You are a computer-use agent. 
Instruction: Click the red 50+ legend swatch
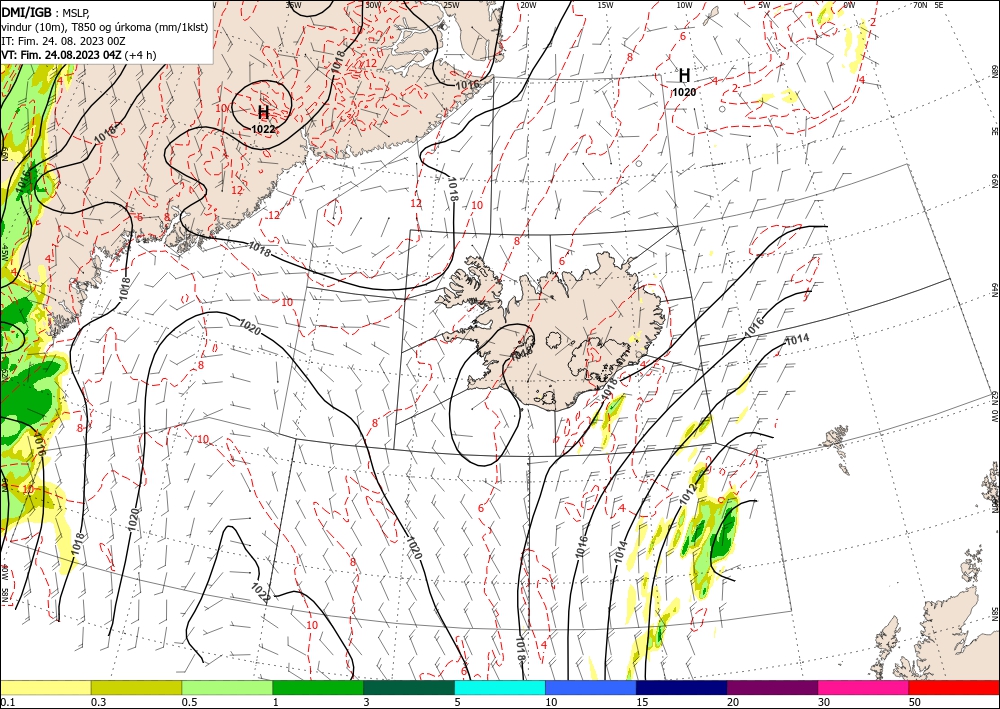click(x=954, y=687)
